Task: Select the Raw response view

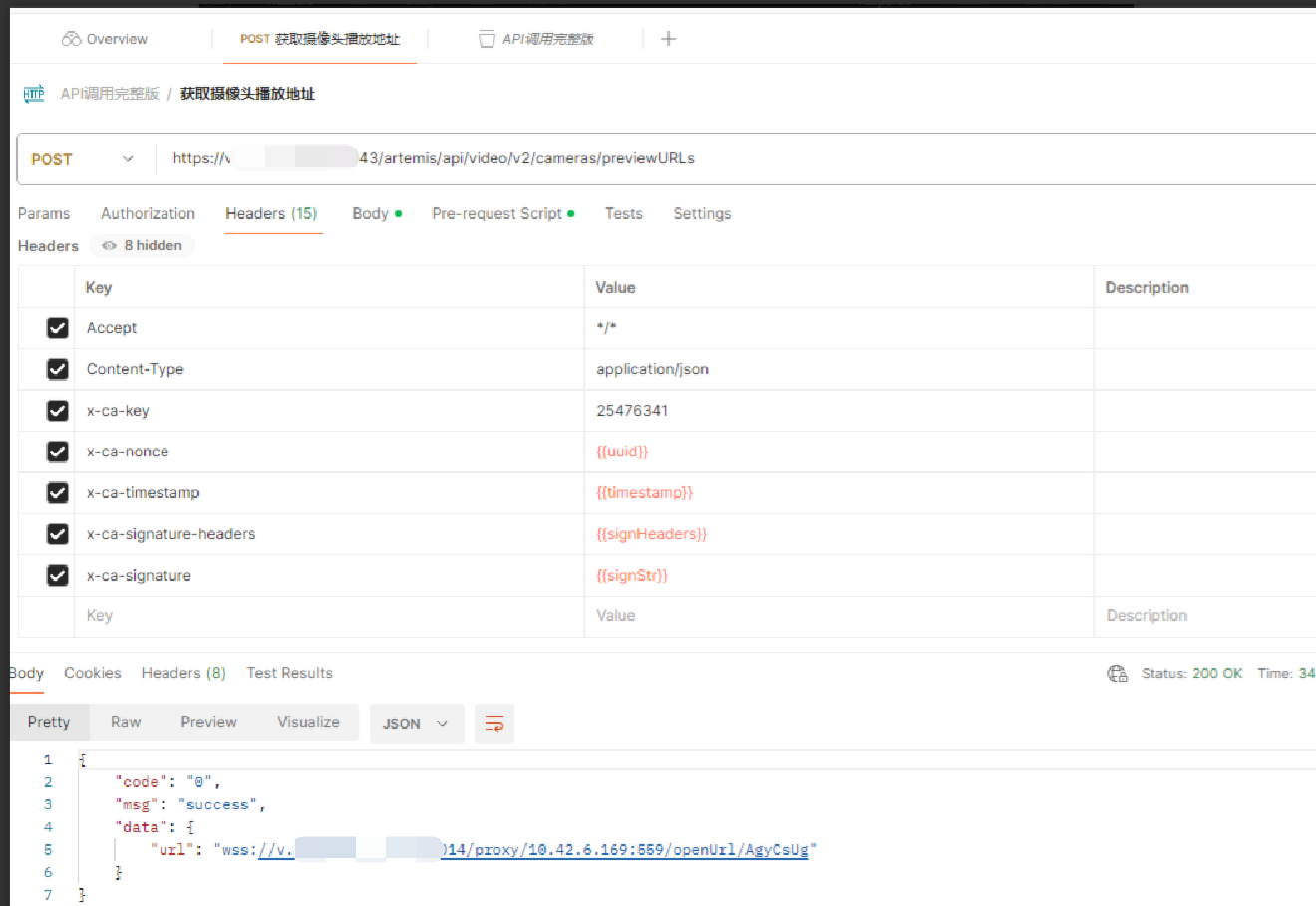Action: tap(126, 722)
